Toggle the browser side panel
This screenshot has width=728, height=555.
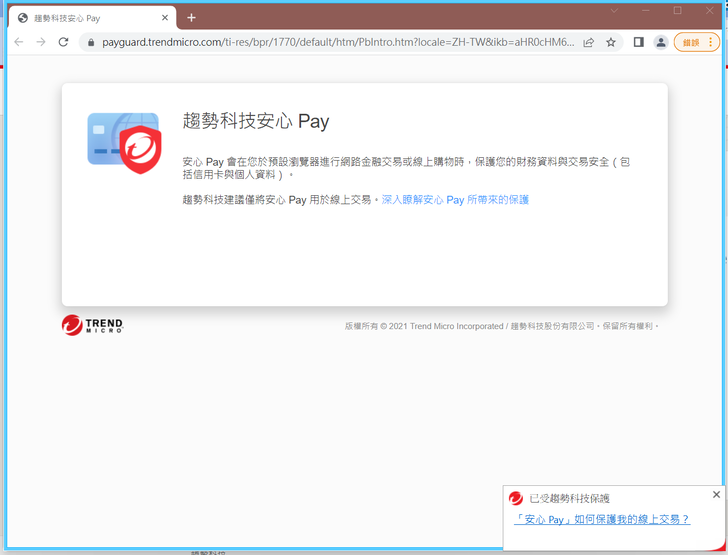click(638, 42)
